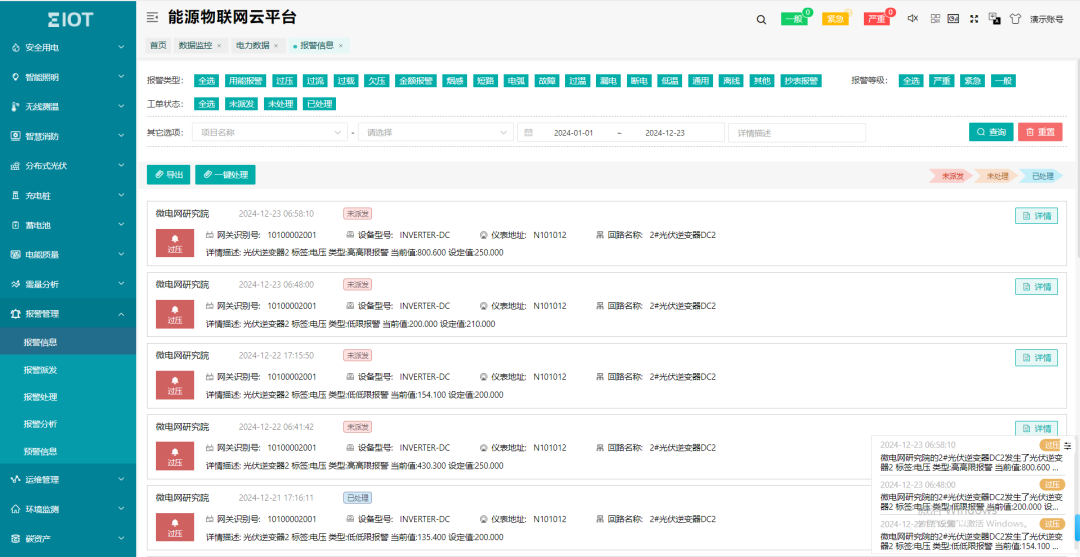
Task: Click the 一键处理 button
Action: click(x=225, y=175)
